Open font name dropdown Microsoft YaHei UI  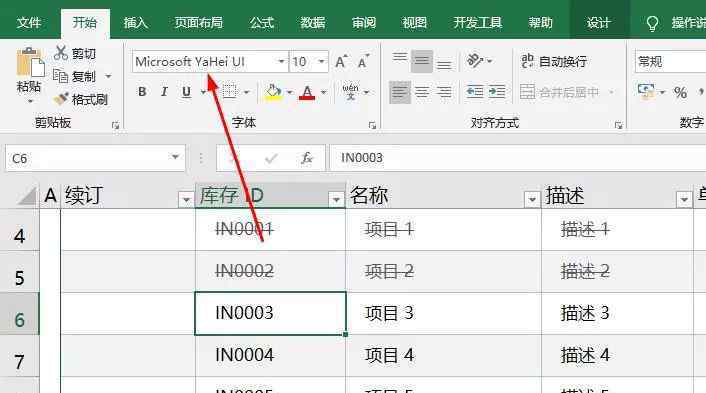coord(281,61)
